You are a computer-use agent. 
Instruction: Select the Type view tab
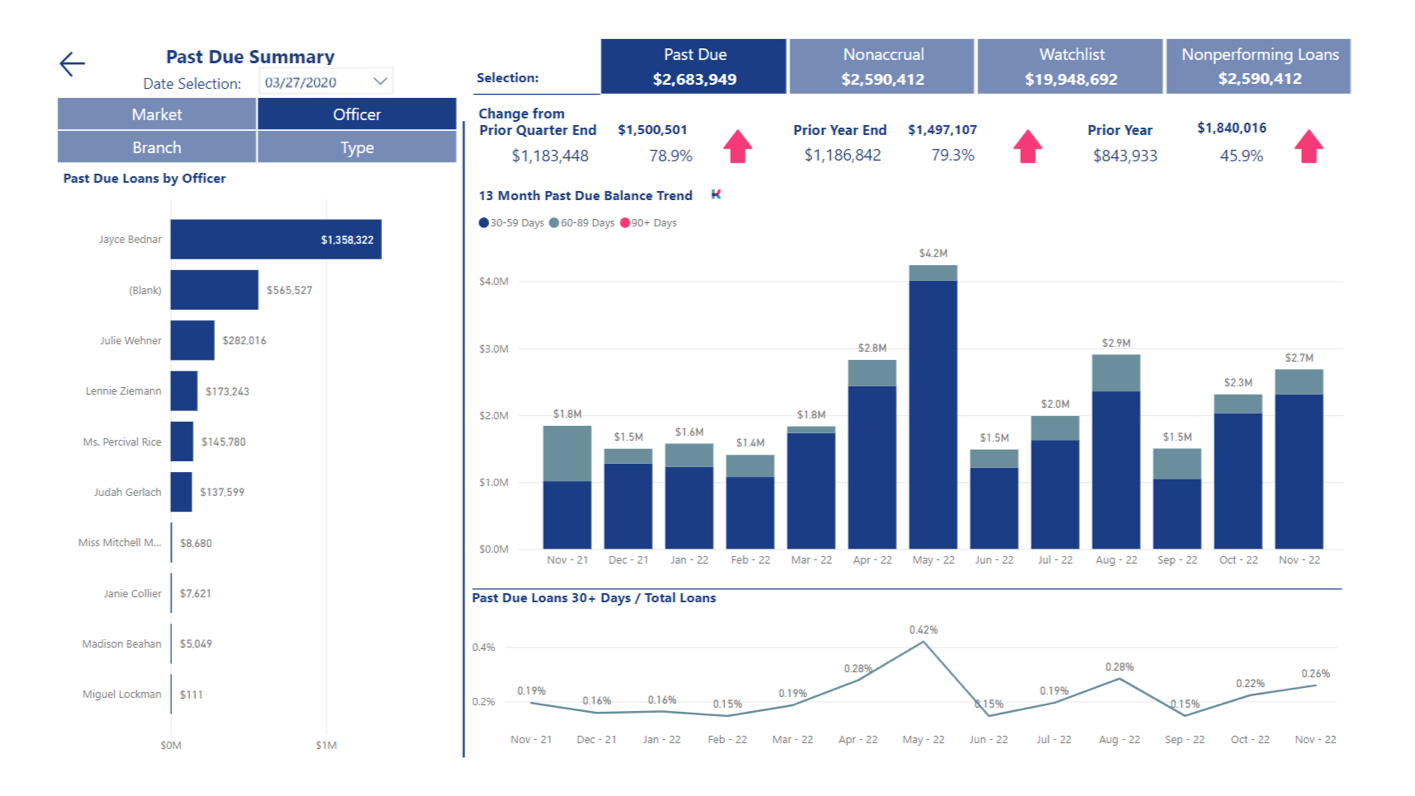357,147
